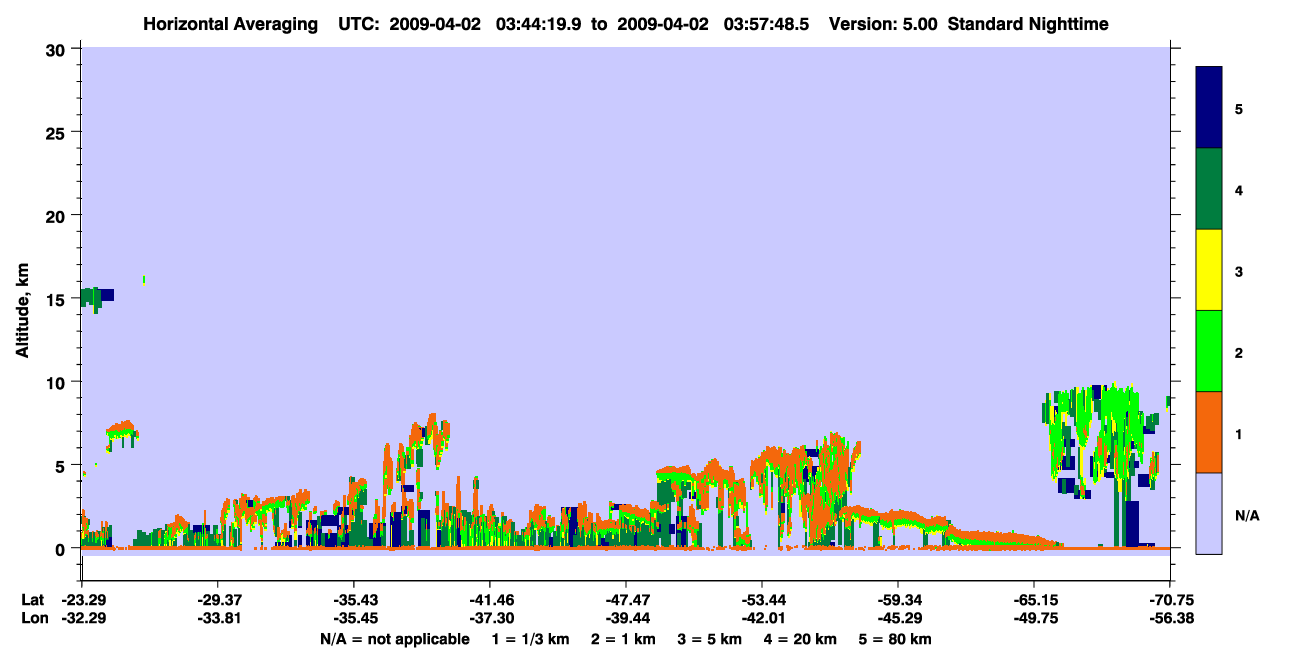Click the latitude value -47.47
This screenshot has width=1300, height=667.
tap(625, 600)
